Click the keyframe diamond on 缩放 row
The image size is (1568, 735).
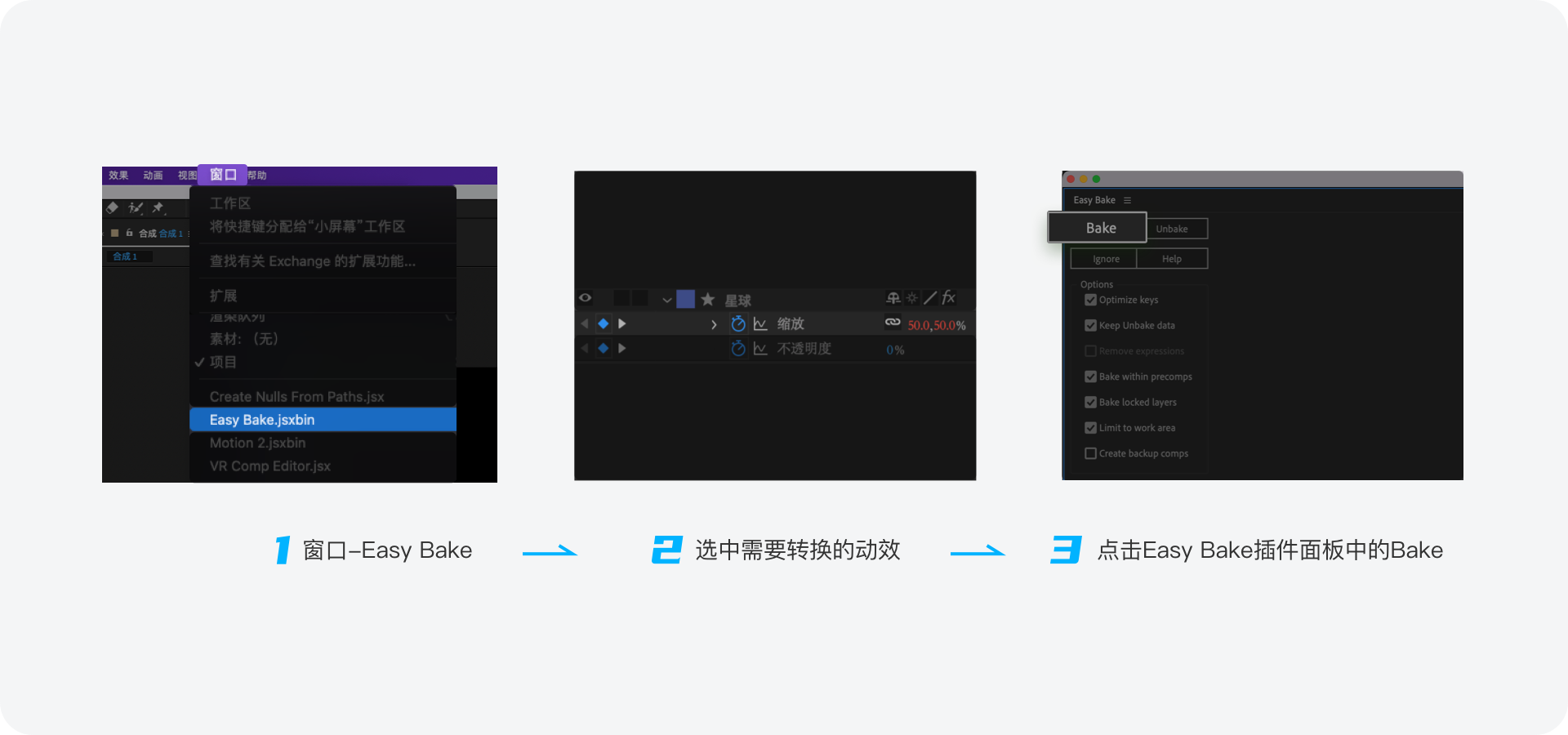[604, 324]
